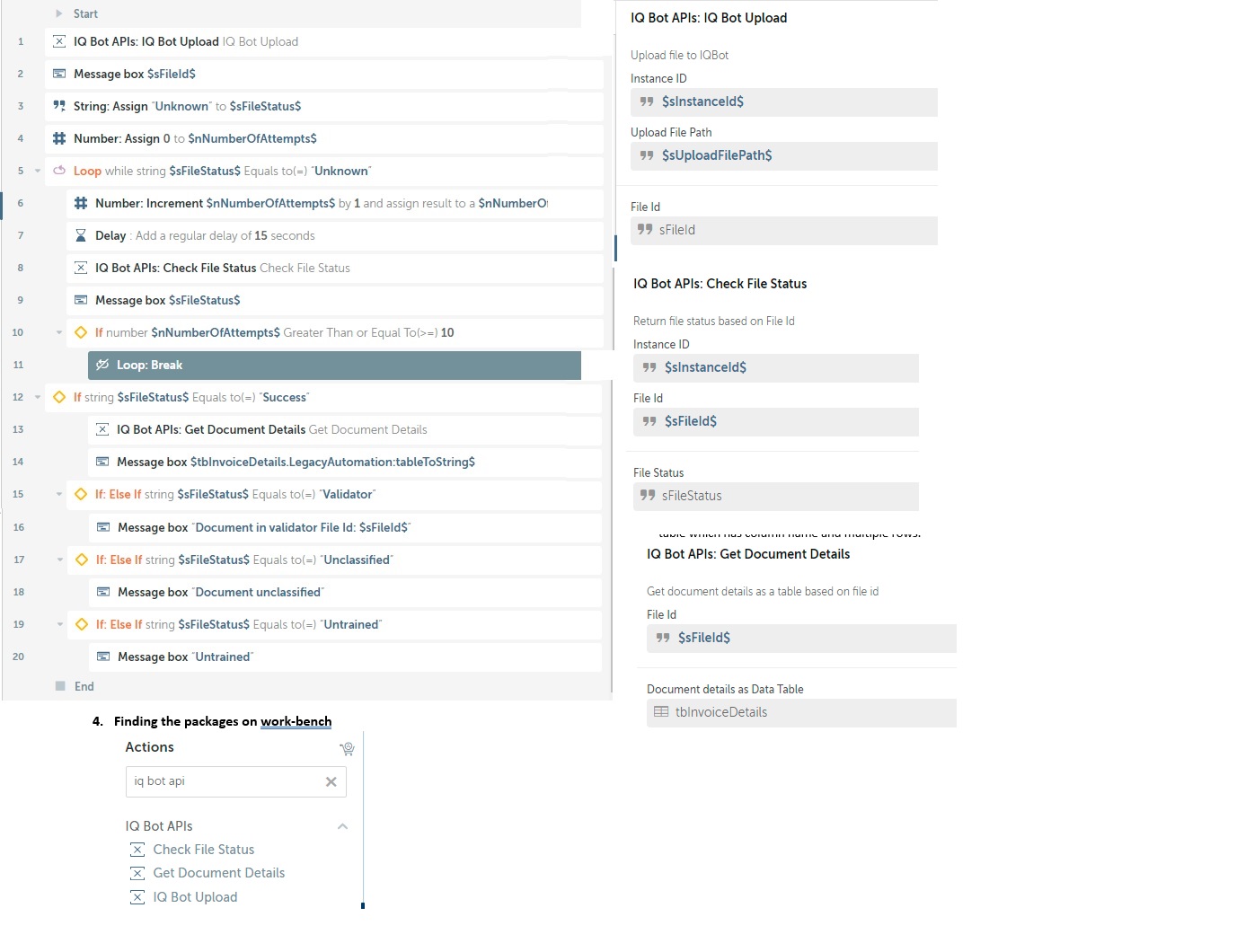
Task: Collapse the IQ Bot APIs package list
Action: [342, 826]
